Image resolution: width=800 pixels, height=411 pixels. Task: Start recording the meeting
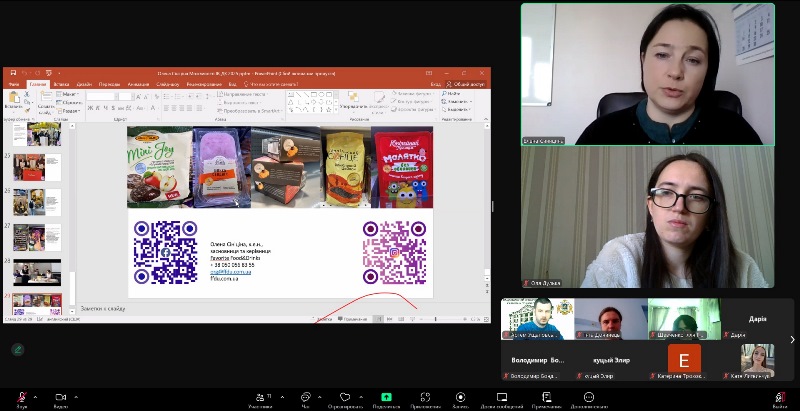[460, 397]
